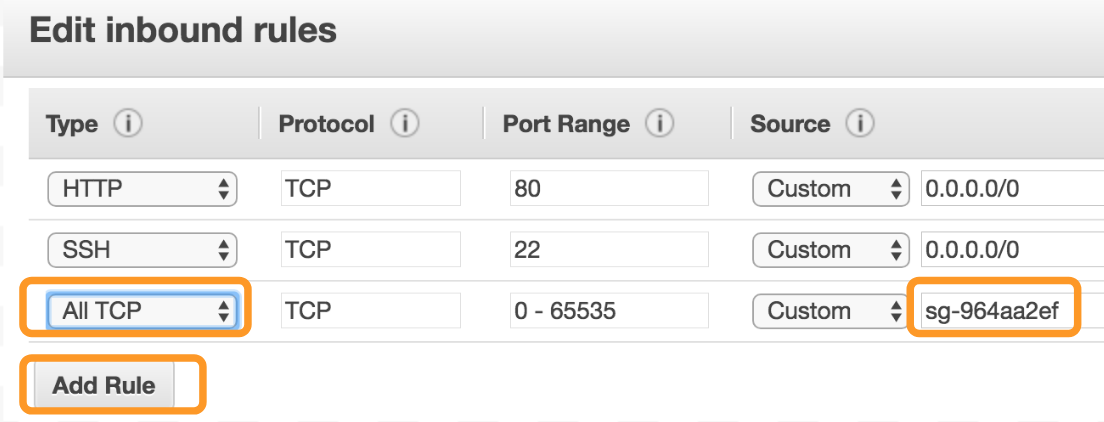Open Custom source dropdown for HTTP rule
This screenshot has height=422, width=1104.
[x=830, y=189]
